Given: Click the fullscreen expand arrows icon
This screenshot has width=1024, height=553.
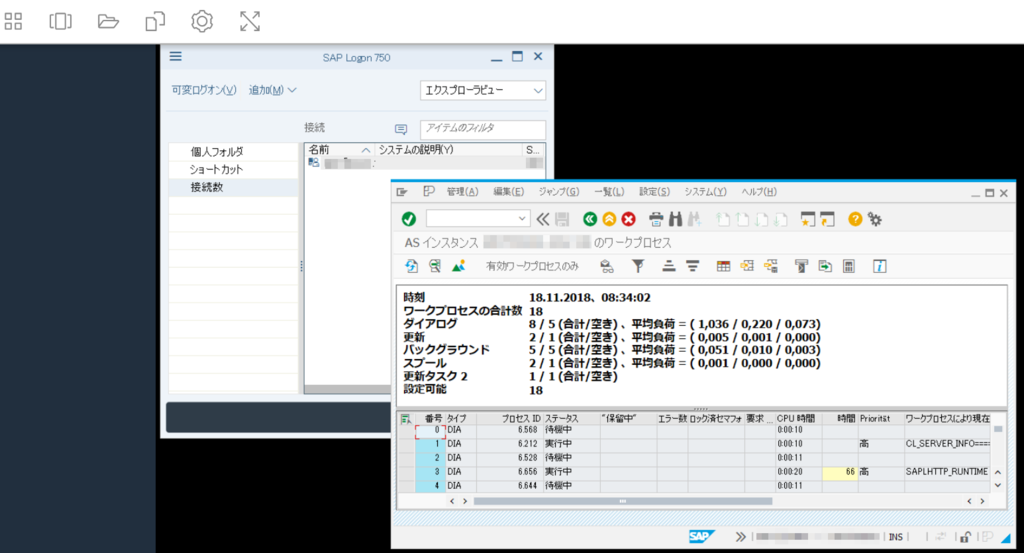Looking at the screenshot, I should coord(249,22).
